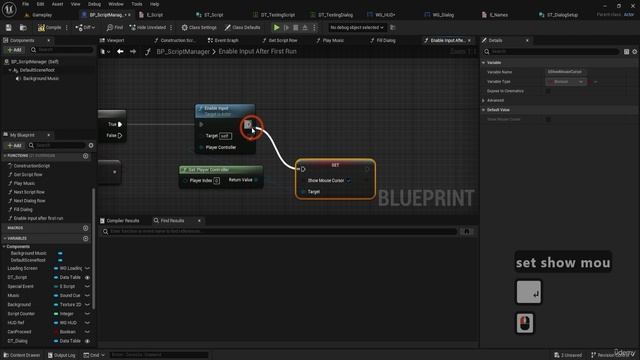Screen dimensions: 640x360
Task: Edit the Variable Name field
Action: pyautogui.click(x=566, y=72)
